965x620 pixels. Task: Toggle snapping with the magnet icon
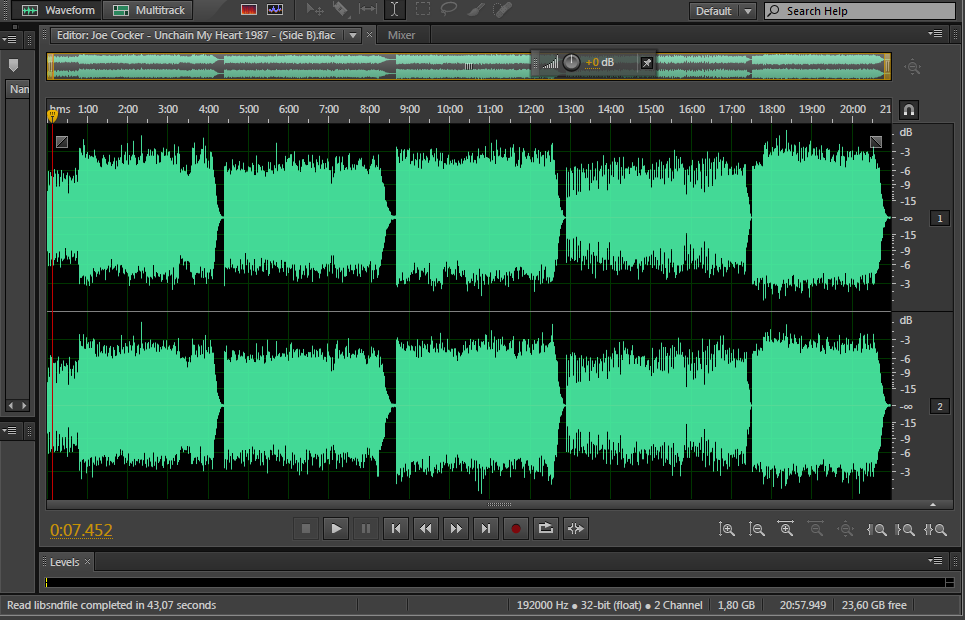click(x=908, y=110)
